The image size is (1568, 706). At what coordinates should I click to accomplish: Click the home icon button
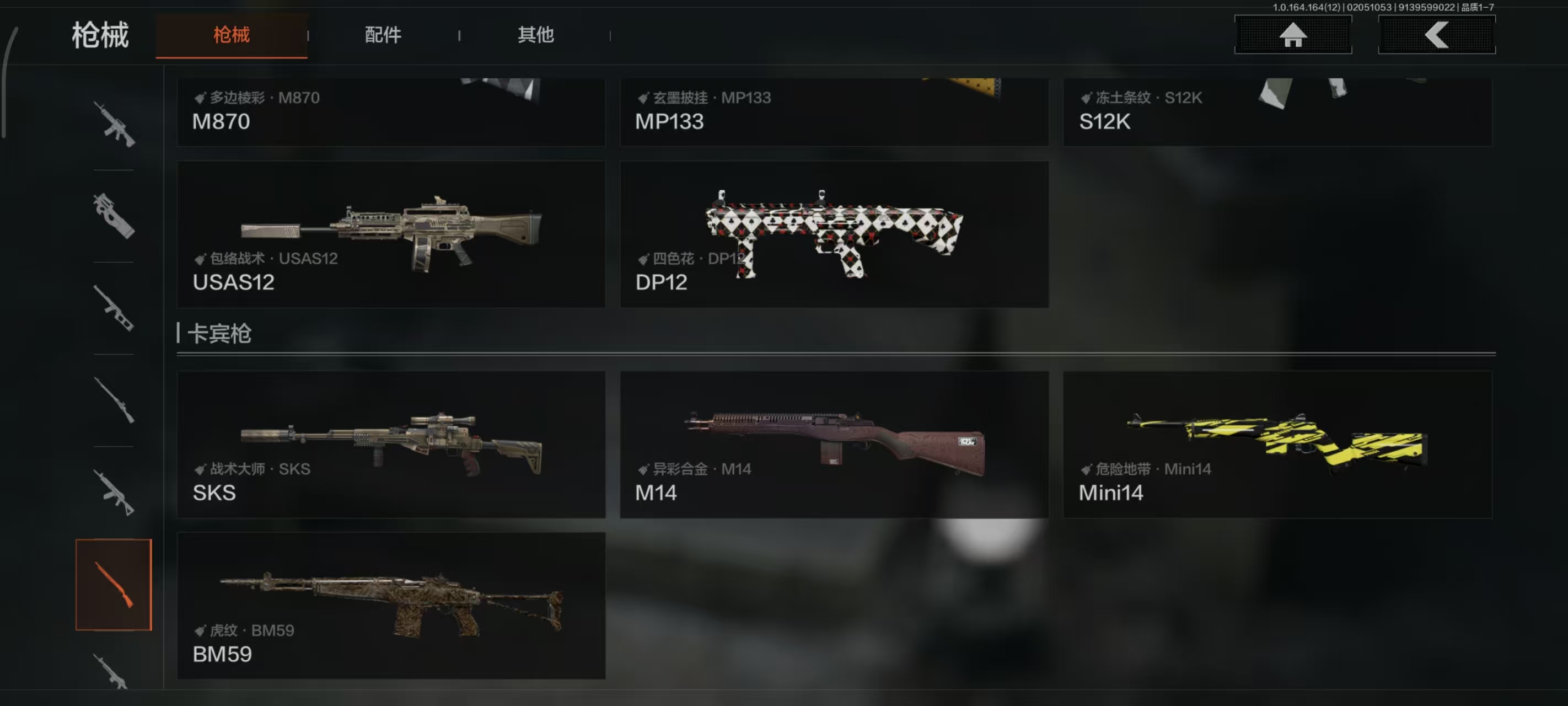tap(1293, 35)
